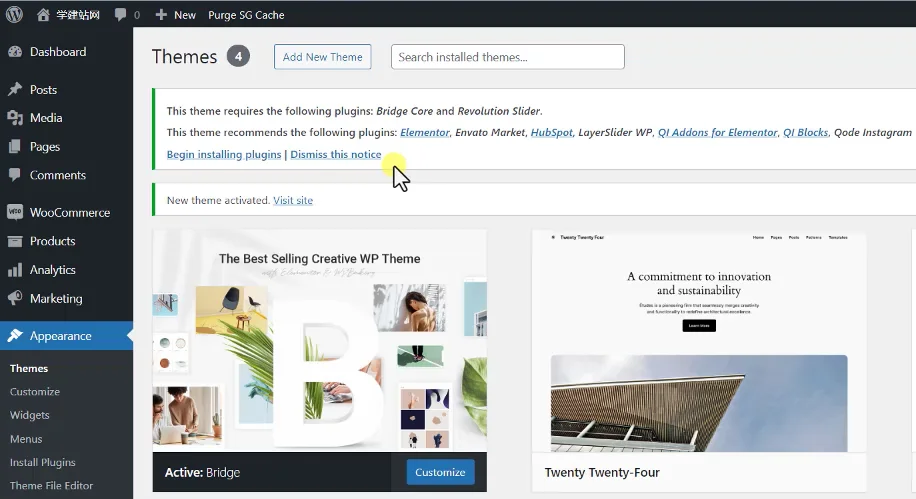The height and width of the screenshot is (499, 916).
Task: Open the Customize submenu item
Action: coord(34,391)
